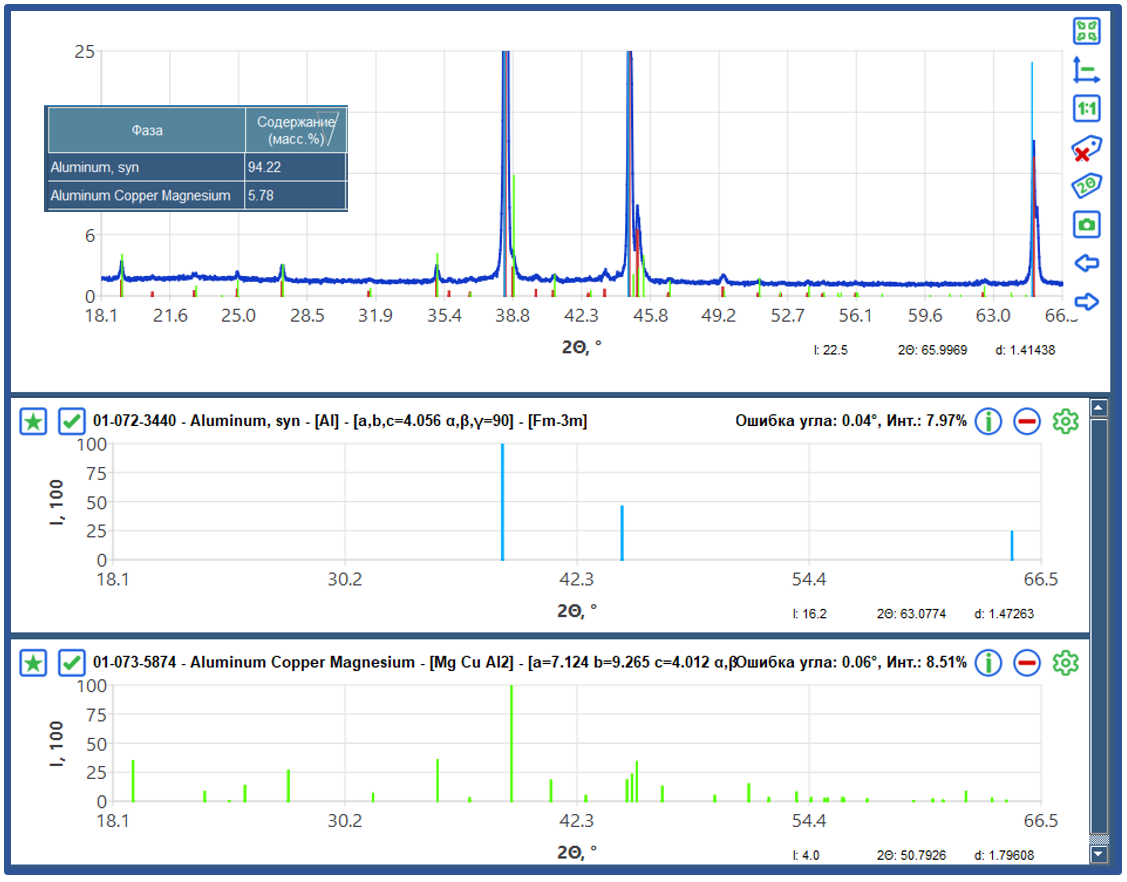Open info for the Aluminum, syn phase
Image resolution: width=1127 pixels, height=882 pixels.
point(988,421)
